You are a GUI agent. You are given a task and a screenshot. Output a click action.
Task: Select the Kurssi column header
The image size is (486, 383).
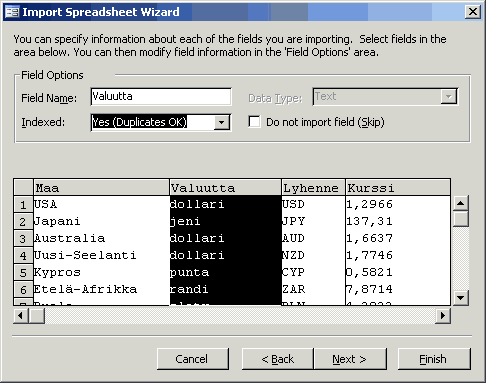[398, 188]
